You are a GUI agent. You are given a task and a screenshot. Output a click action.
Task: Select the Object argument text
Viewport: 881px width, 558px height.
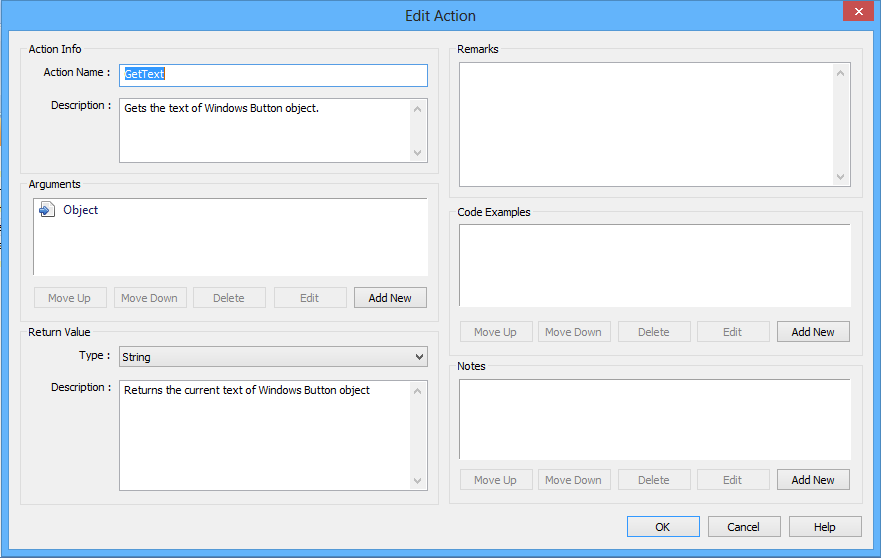[x=80, y=210]
